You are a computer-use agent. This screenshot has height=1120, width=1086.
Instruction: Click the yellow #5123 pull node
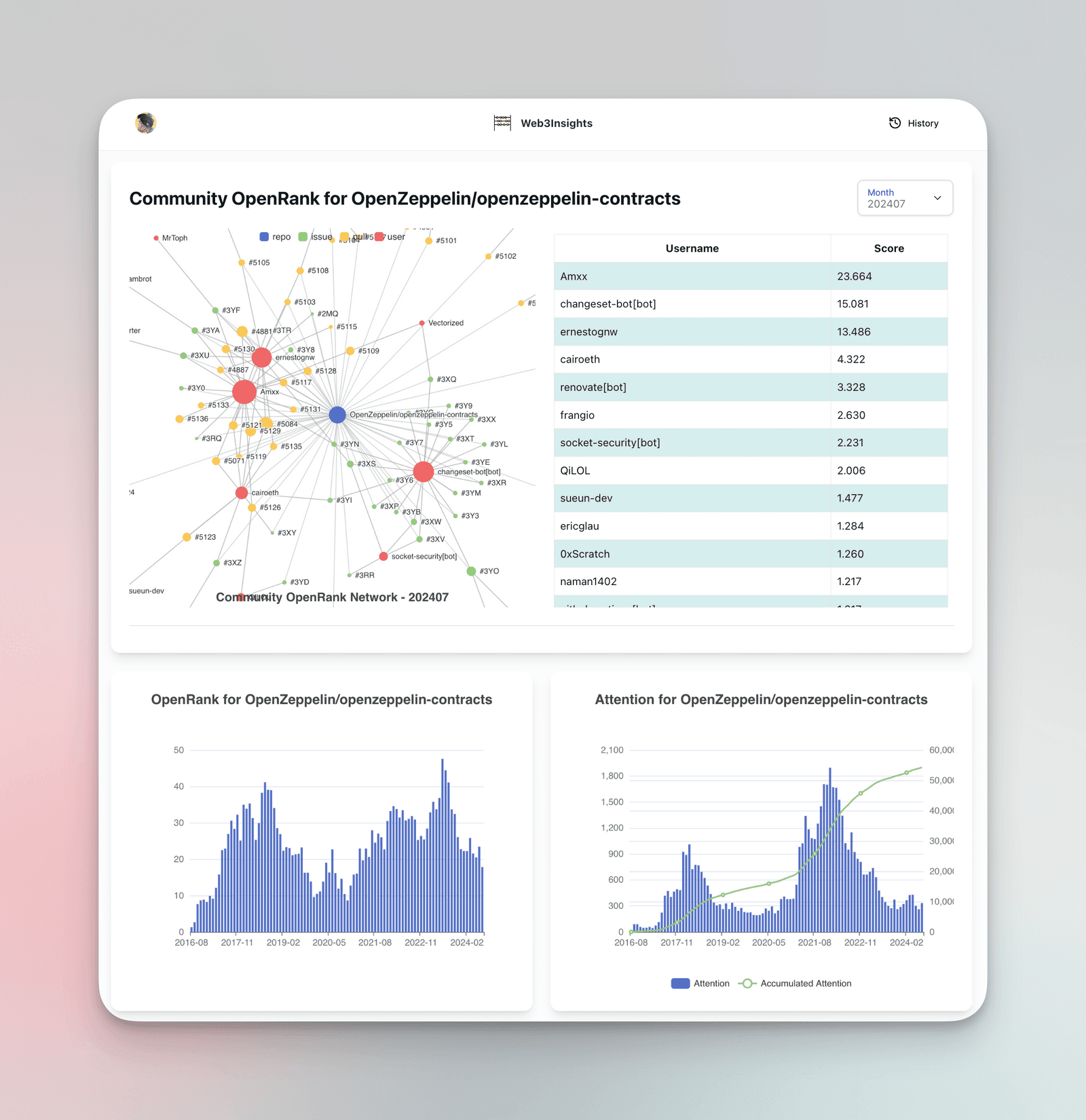187,537
